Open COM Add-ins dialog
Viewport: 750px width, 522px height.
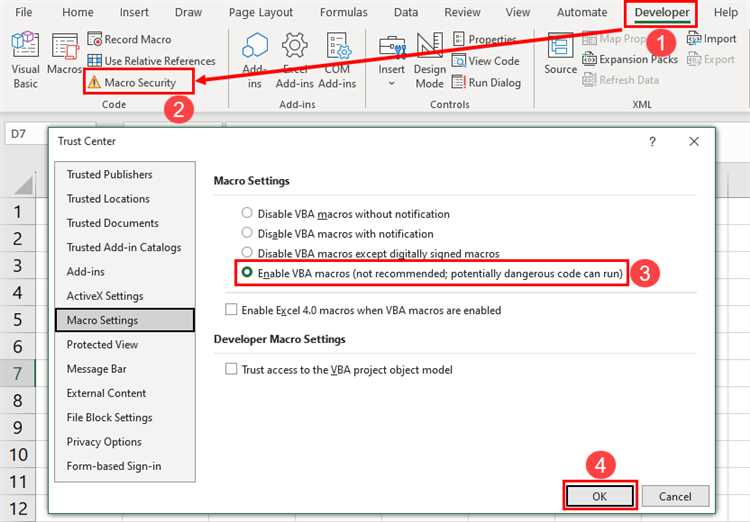337,60
